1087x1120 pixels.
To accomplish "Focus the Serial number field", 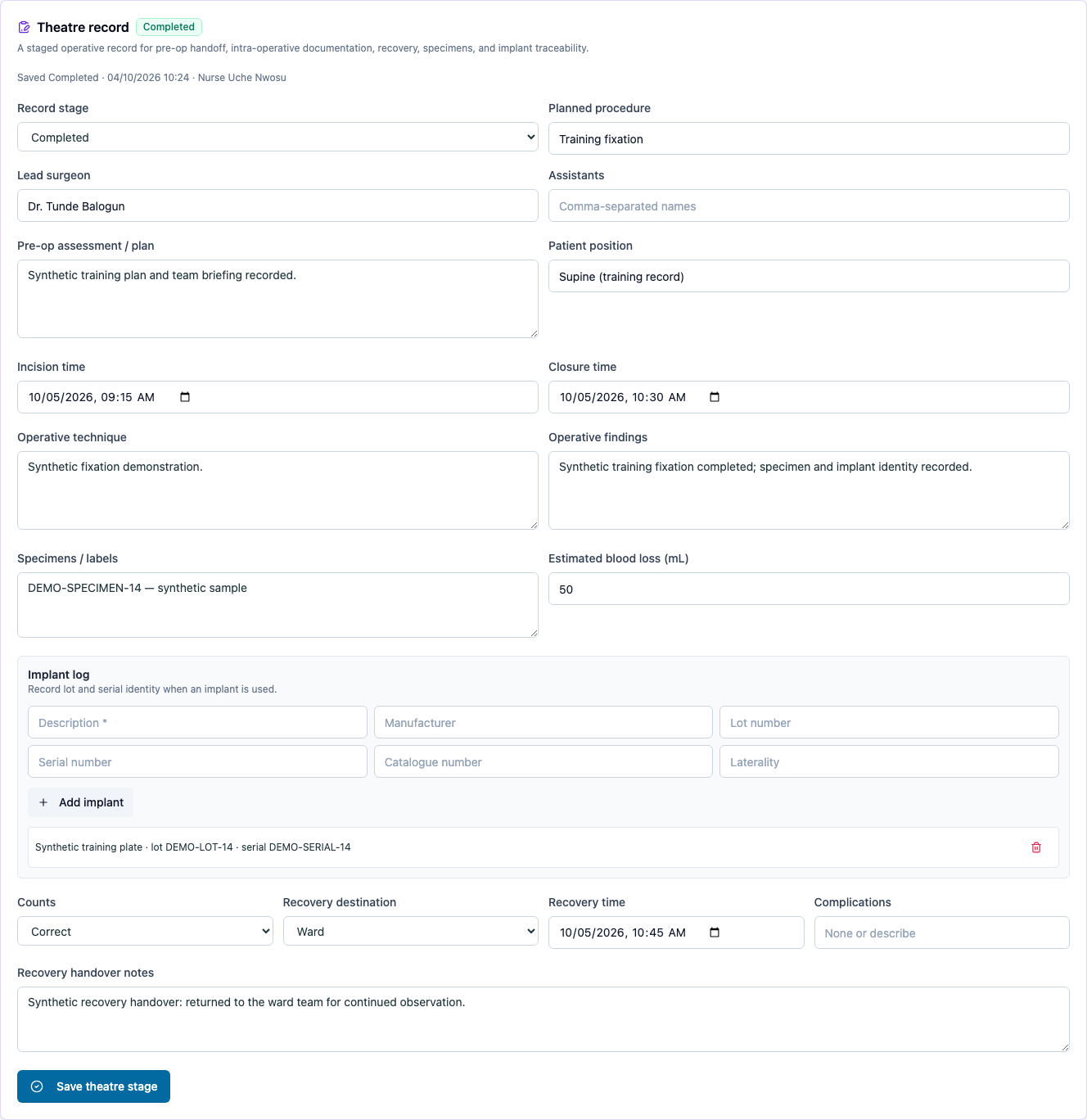I will [197, 761].
